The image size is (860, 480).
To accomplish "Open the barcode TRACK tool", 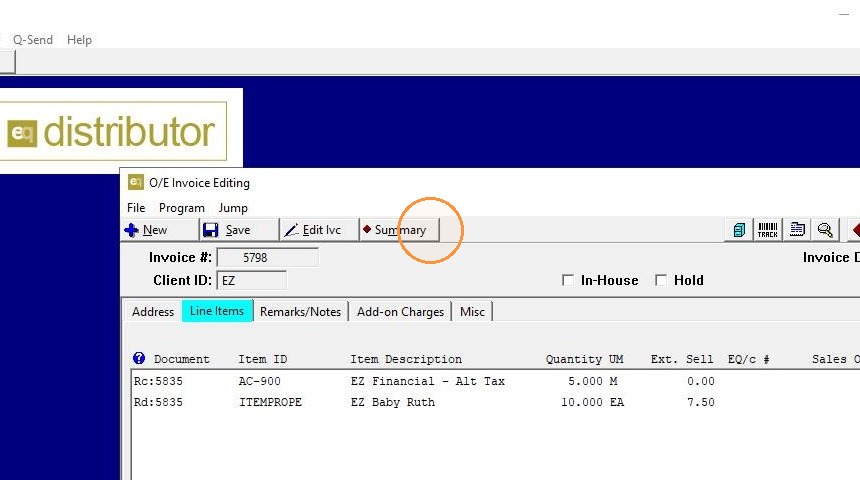I will coord(767,230).
